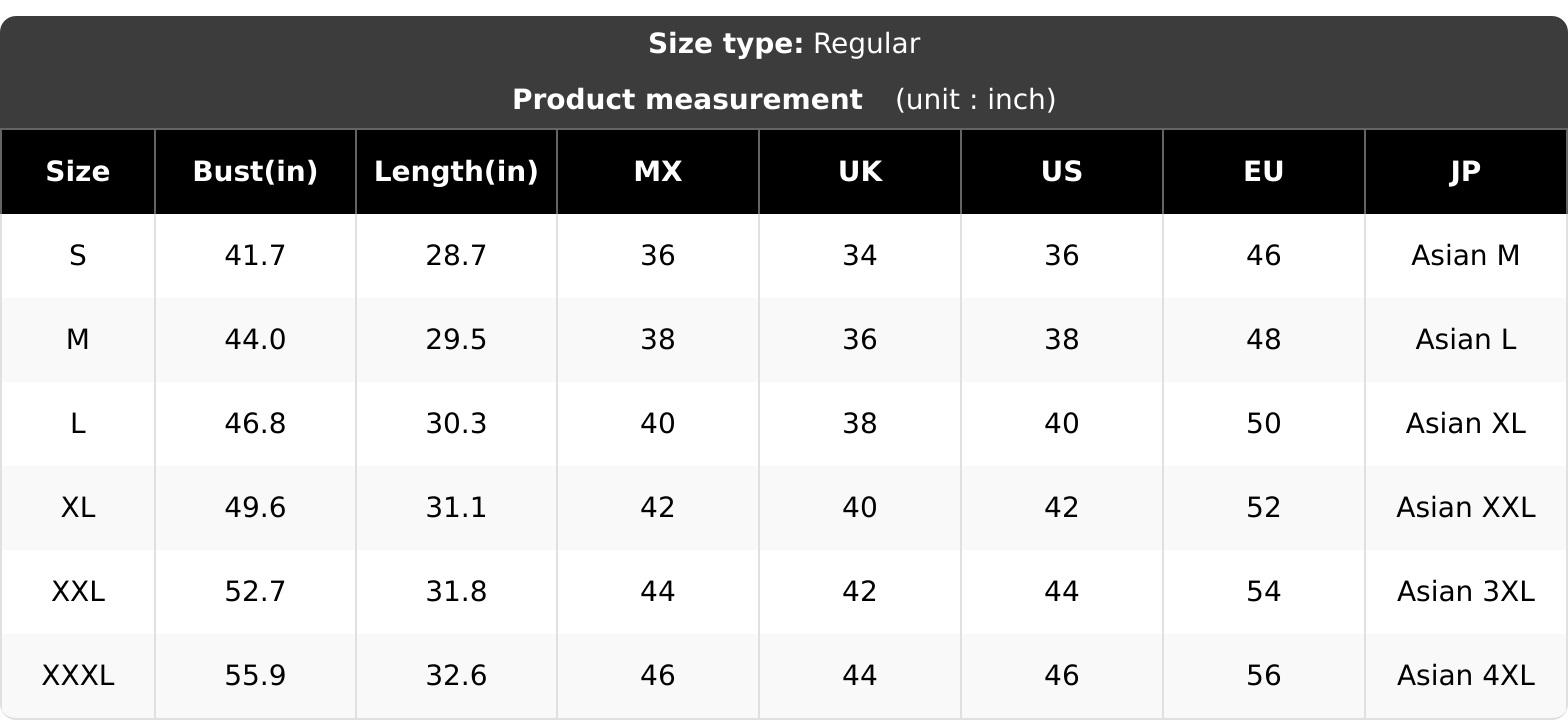Select the JP column header

[1466, 172]
